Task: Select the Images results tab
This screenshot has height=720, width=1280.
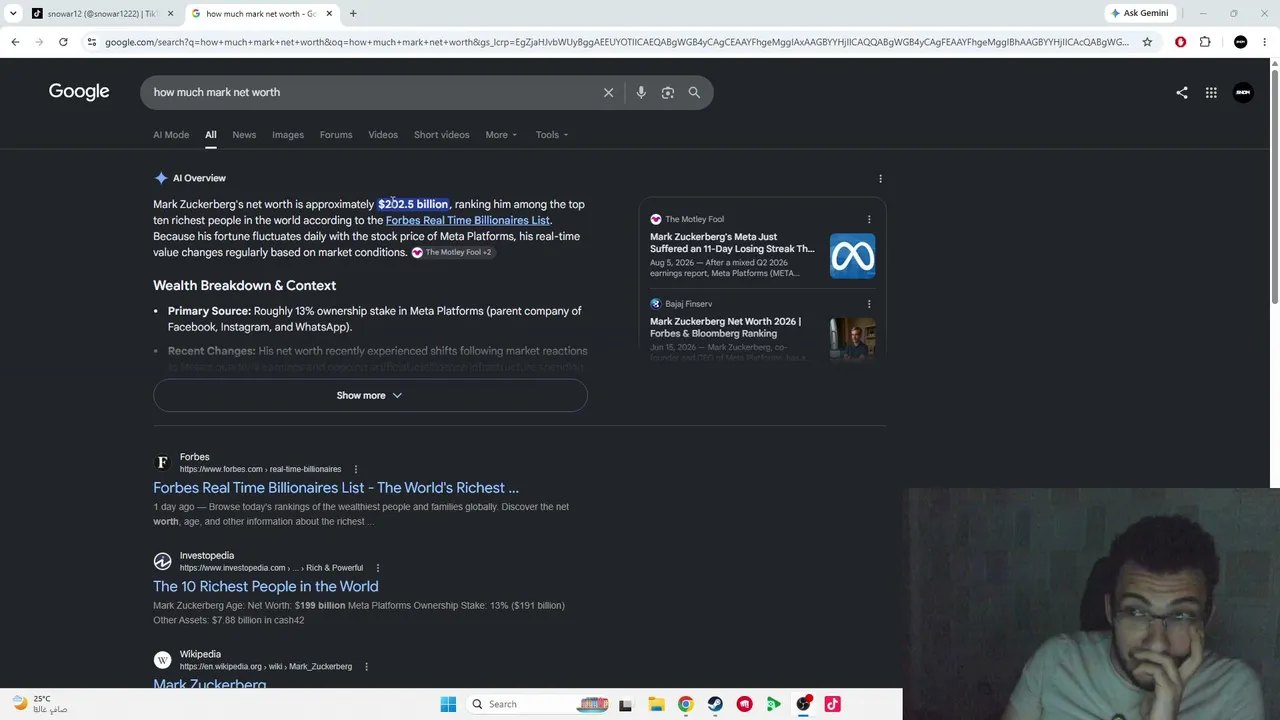Action: click(288, 135)
